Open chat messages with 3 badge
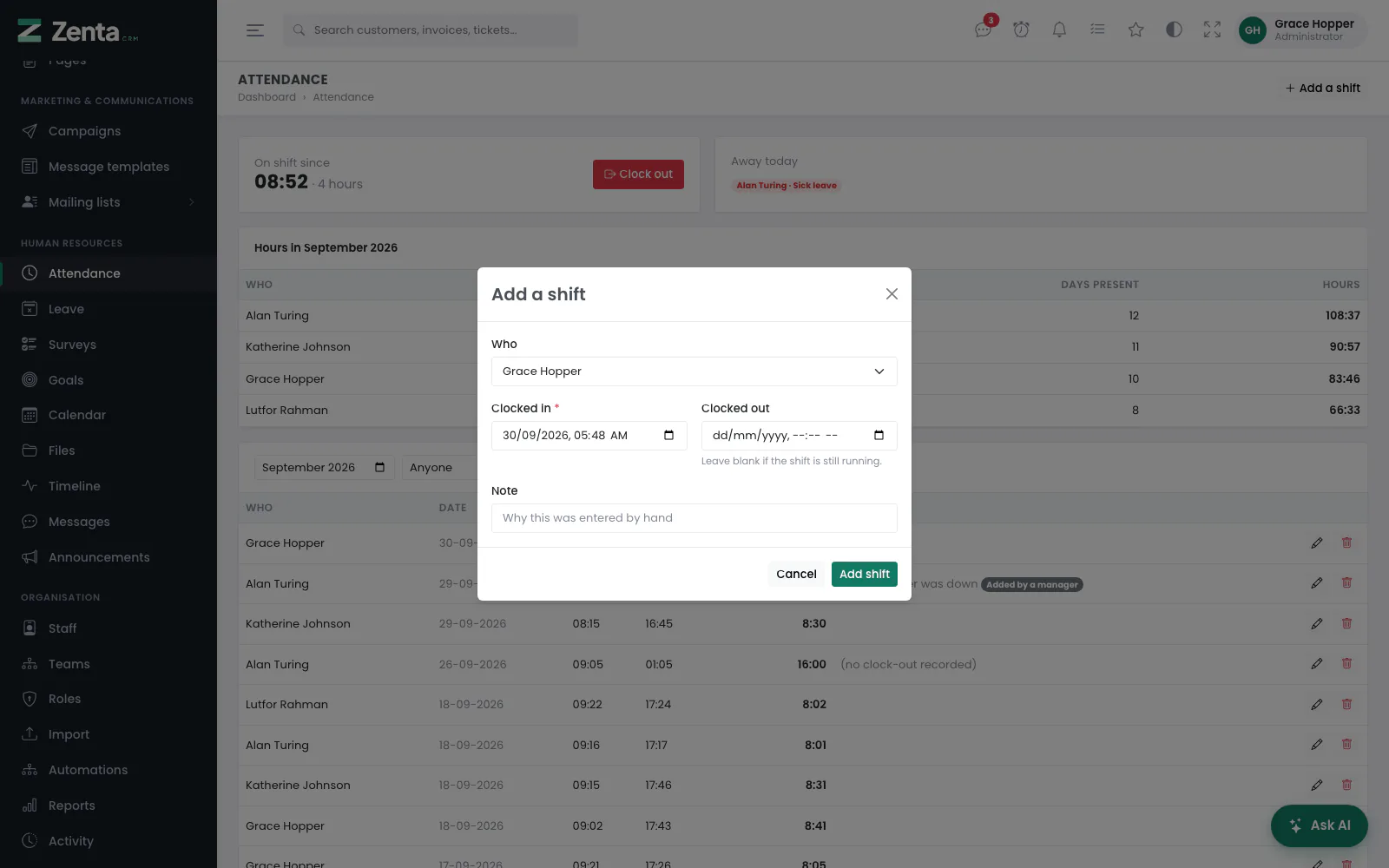This screenshot has width=1389, height=868. click(984, 30)
